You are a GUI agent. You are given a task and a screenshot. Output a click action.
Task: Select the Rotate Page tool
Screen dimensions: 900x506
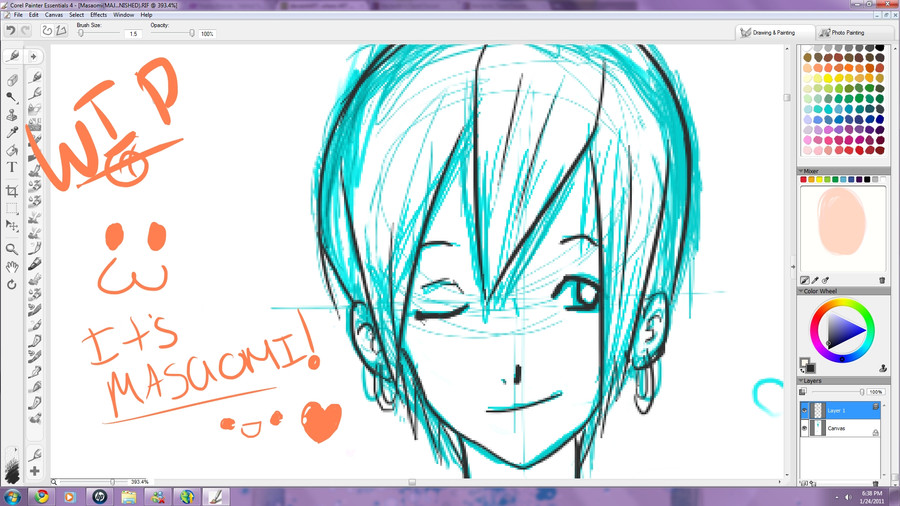(12, 285)
